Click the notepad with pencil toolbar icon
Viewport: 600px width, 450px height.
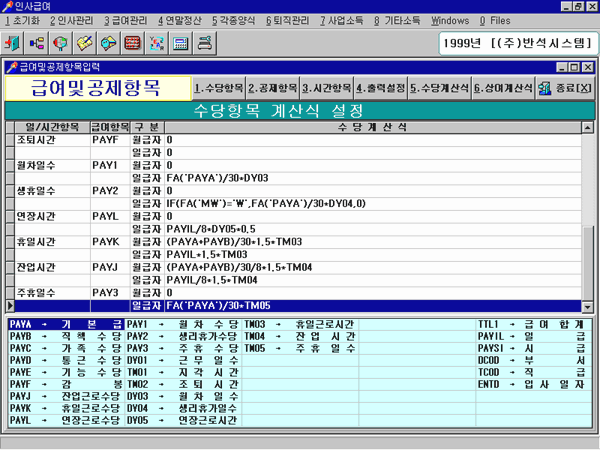(86, 43)
